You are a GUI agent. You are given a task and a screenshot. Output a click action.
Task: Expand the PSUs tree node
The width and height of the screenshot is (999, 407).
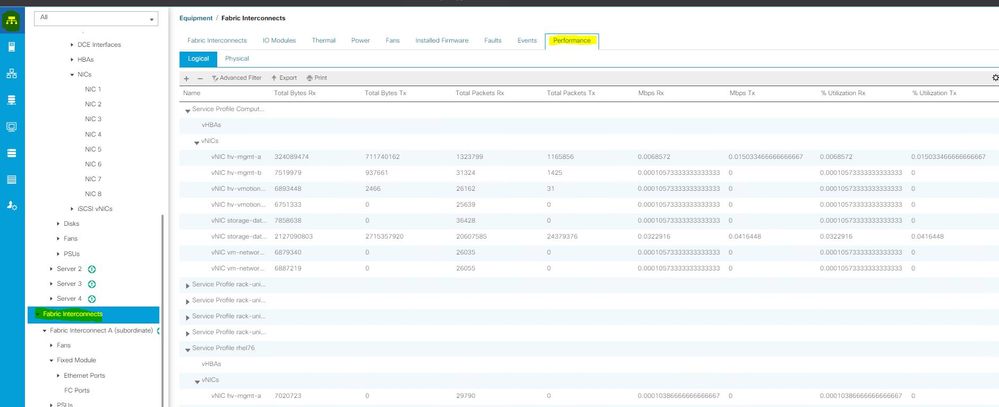pos(58,253)
